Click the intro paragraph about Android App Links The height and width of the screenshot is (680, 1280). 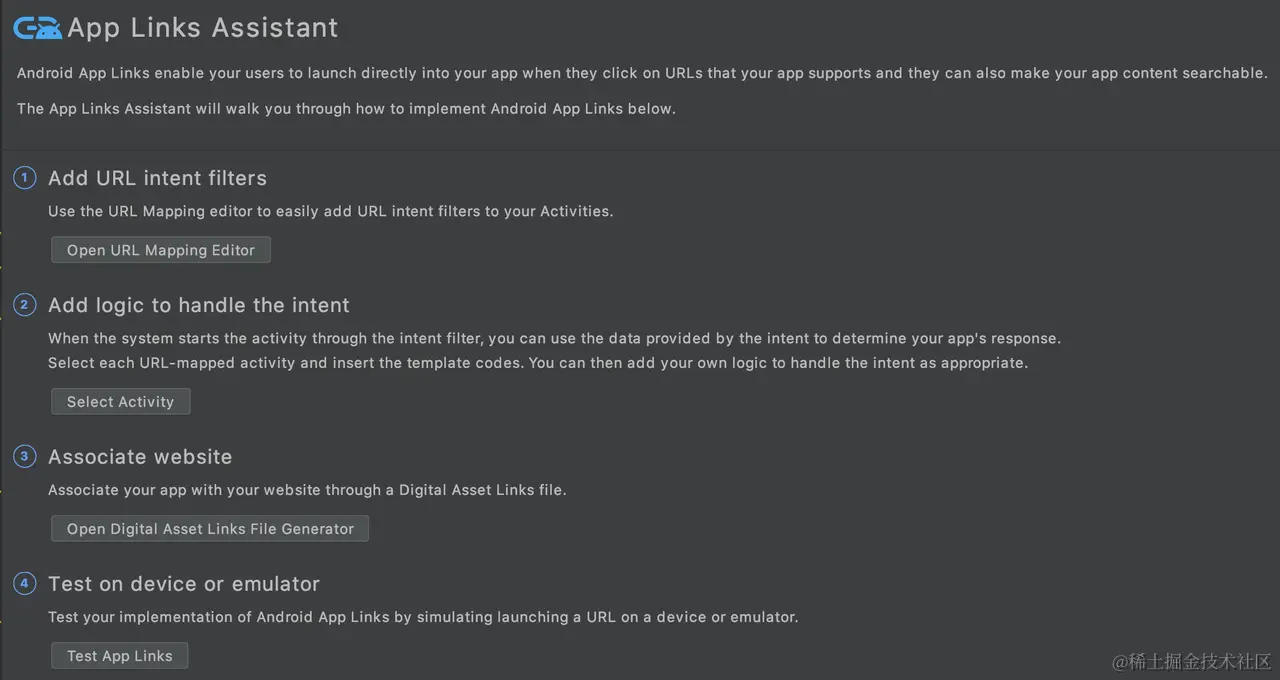(642, 73)
